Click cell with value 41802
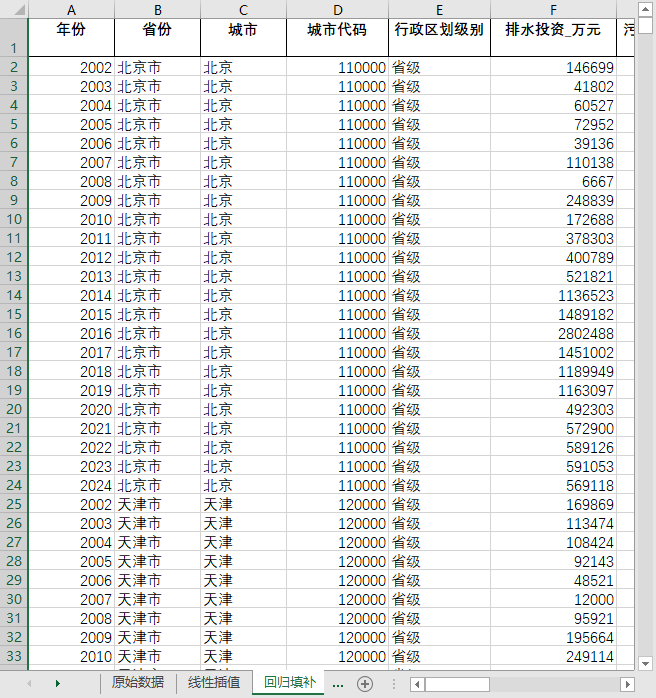This screenshot has width=656, height=698. point(553,86)
